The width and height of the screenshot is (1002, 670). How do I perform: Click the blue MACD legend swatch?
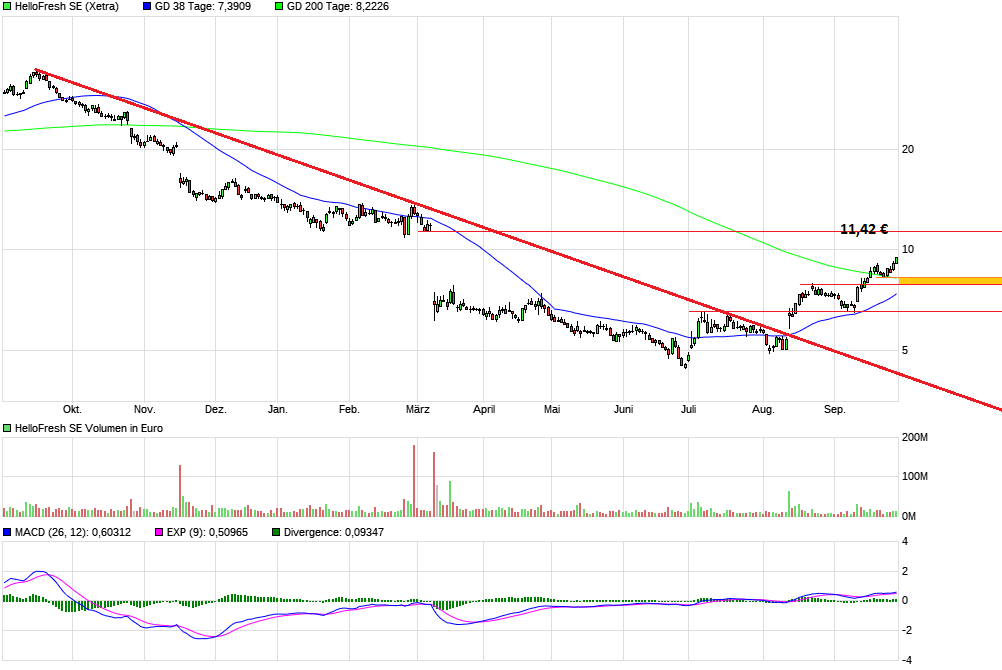pyautogui.click(x=7, y=532)
